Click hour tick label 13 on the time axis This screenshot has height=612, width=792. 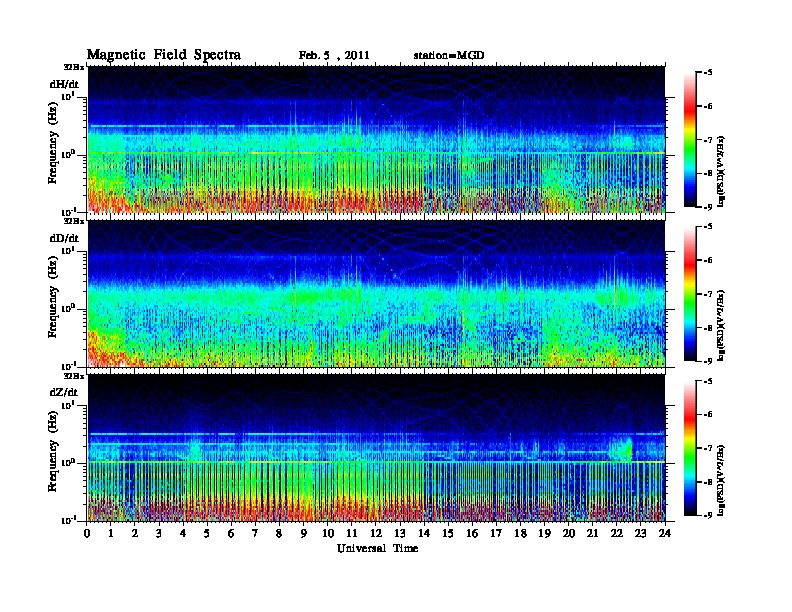[x=400, y=533]
